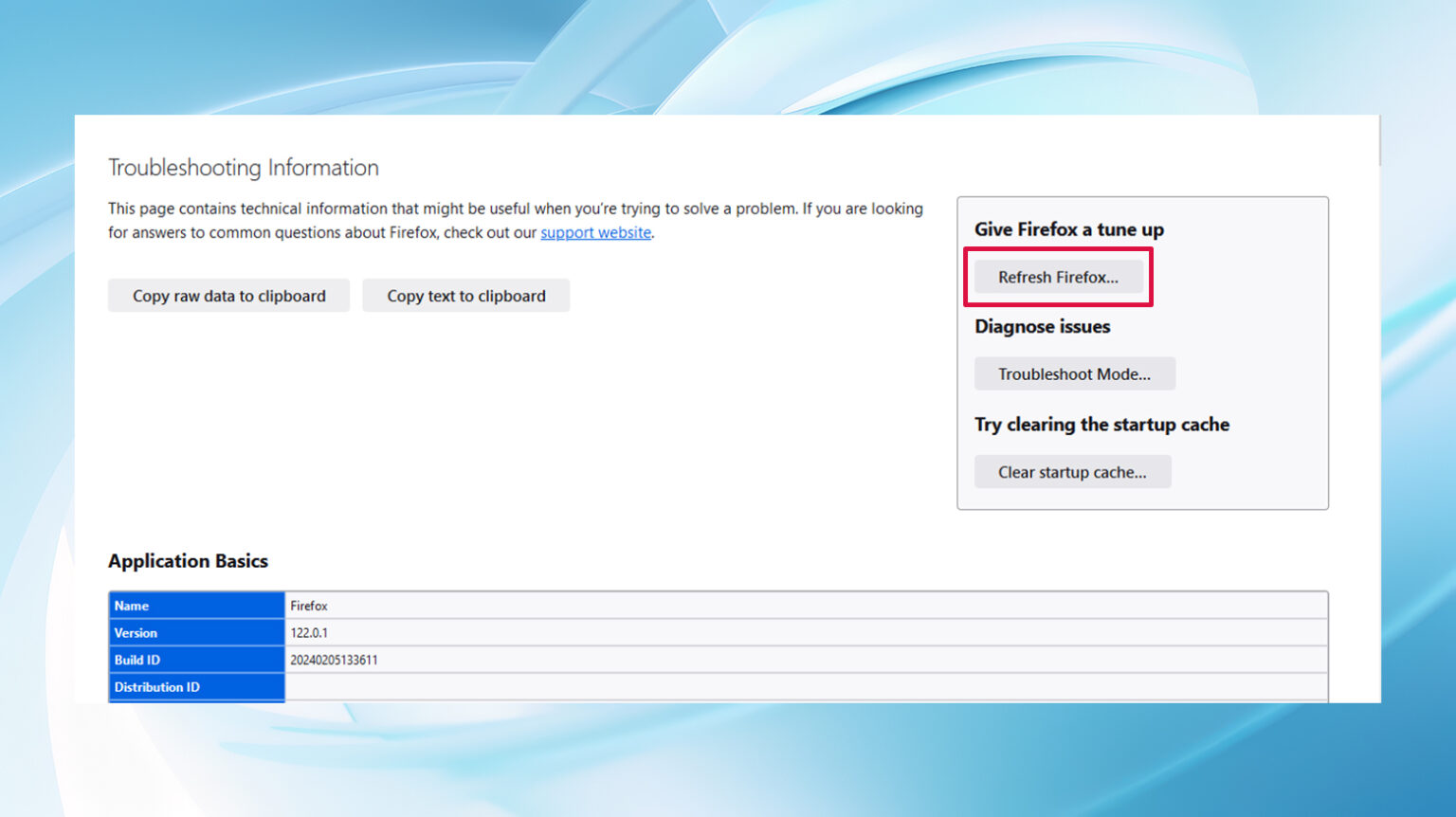Click the Troubleshooting Information page heading
1456x817 pixels.
[x=244, y=167]
